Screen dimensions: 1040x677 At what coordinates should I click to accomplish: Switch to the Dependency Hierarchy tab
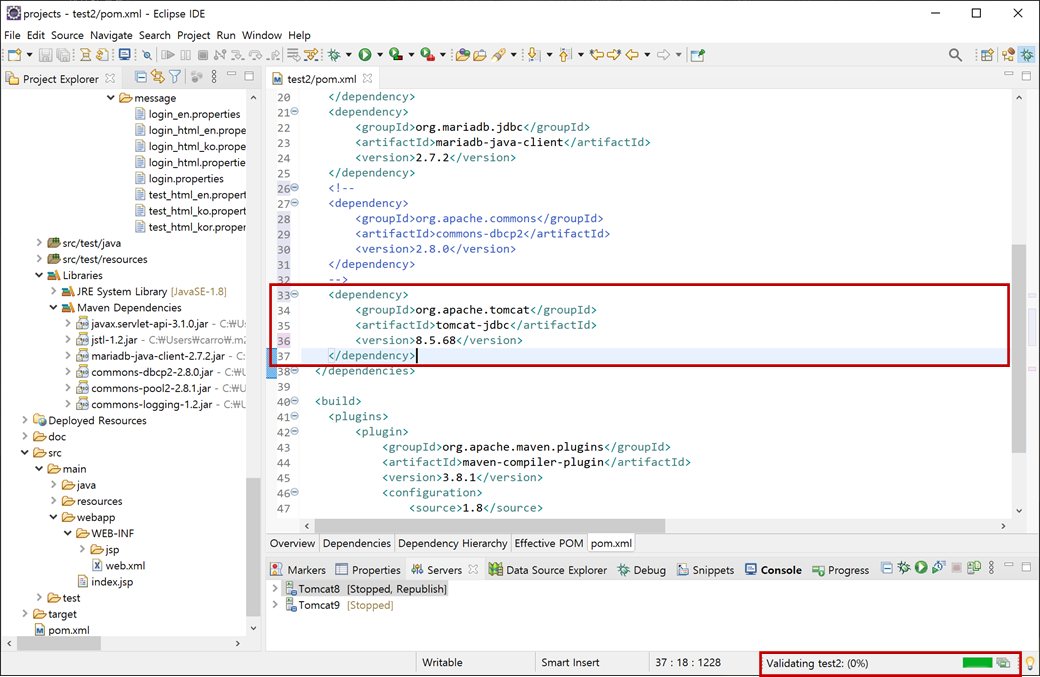point(452,543)
